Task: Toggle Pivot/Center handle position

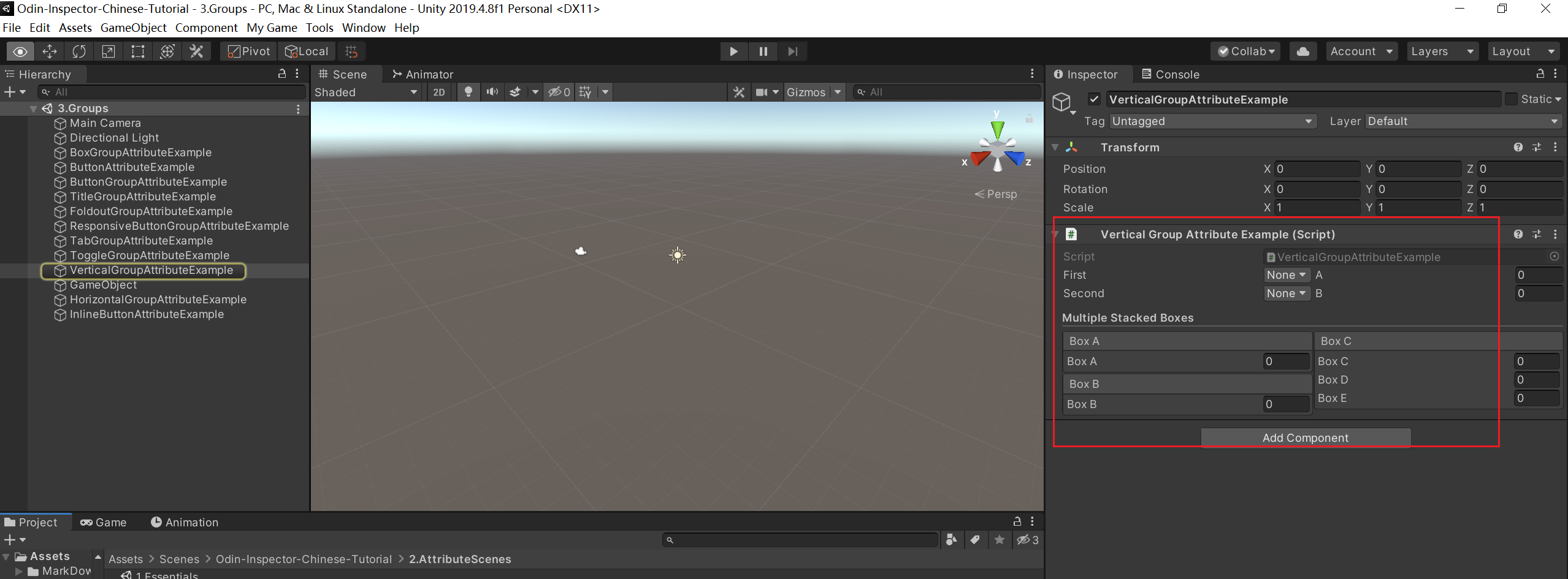Action: point(249,51)
